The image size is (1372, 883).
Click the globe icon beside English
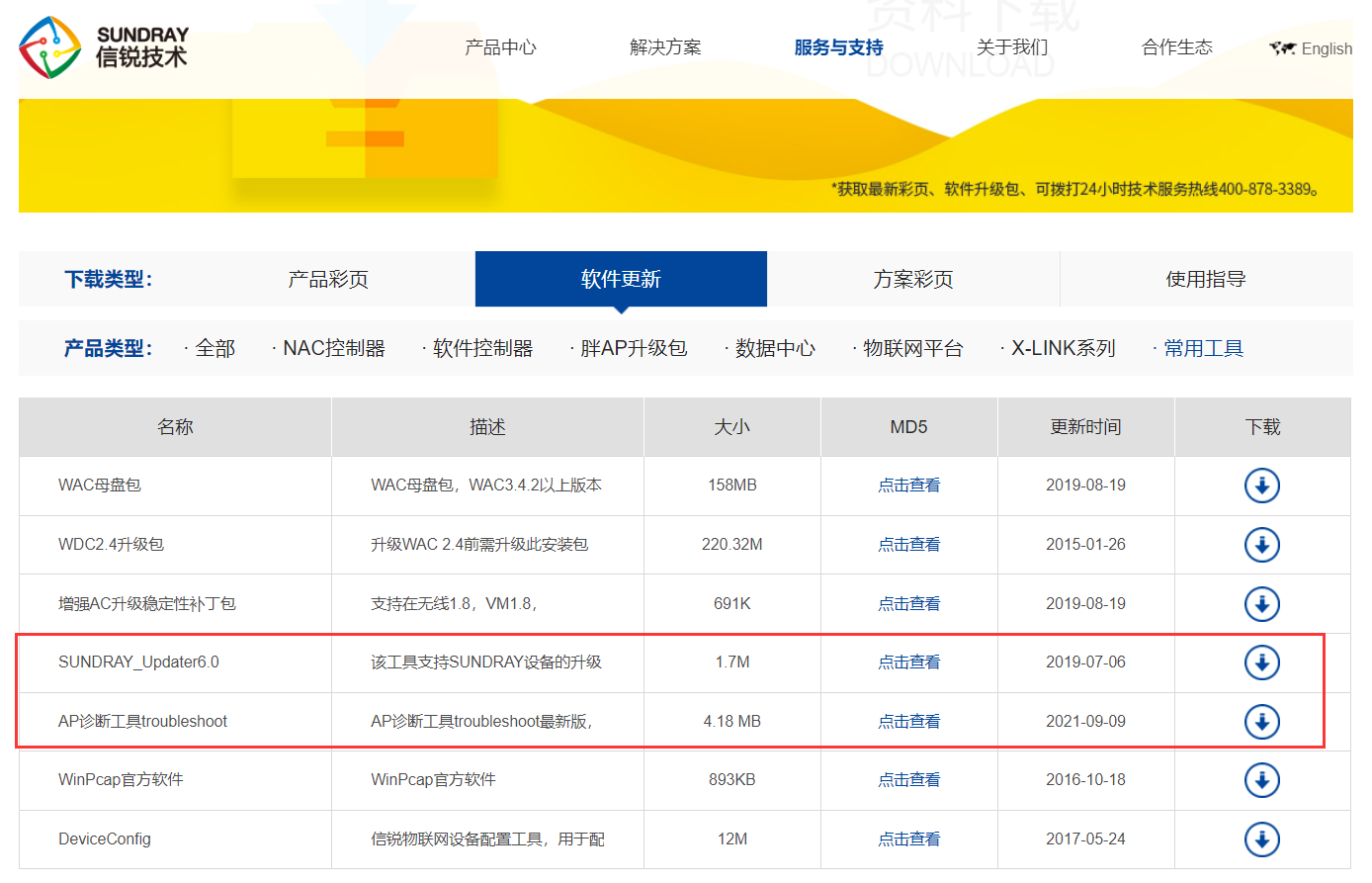1283,47
